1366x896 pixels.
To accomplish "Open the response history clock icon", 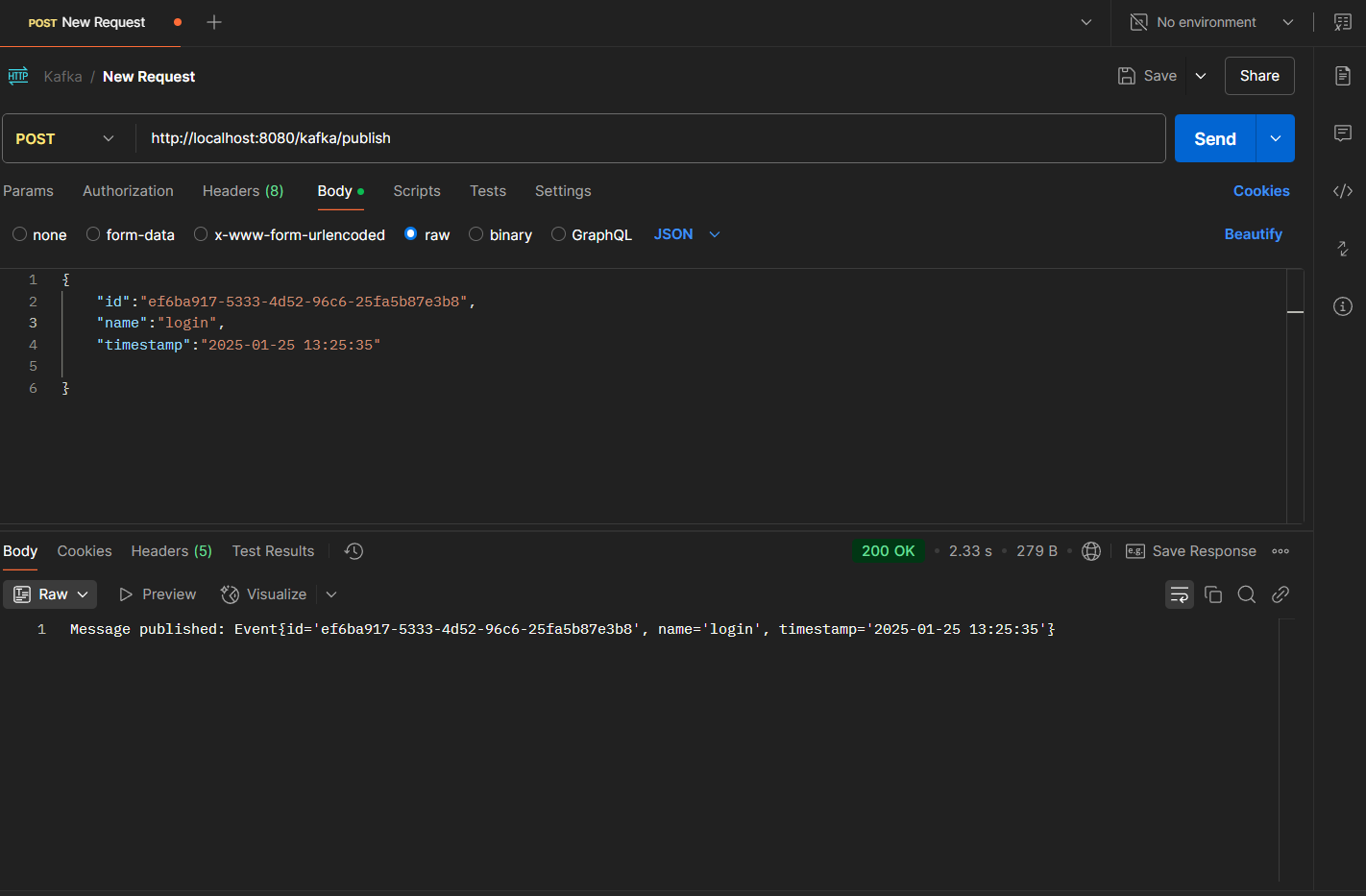I will pos(354,551).
